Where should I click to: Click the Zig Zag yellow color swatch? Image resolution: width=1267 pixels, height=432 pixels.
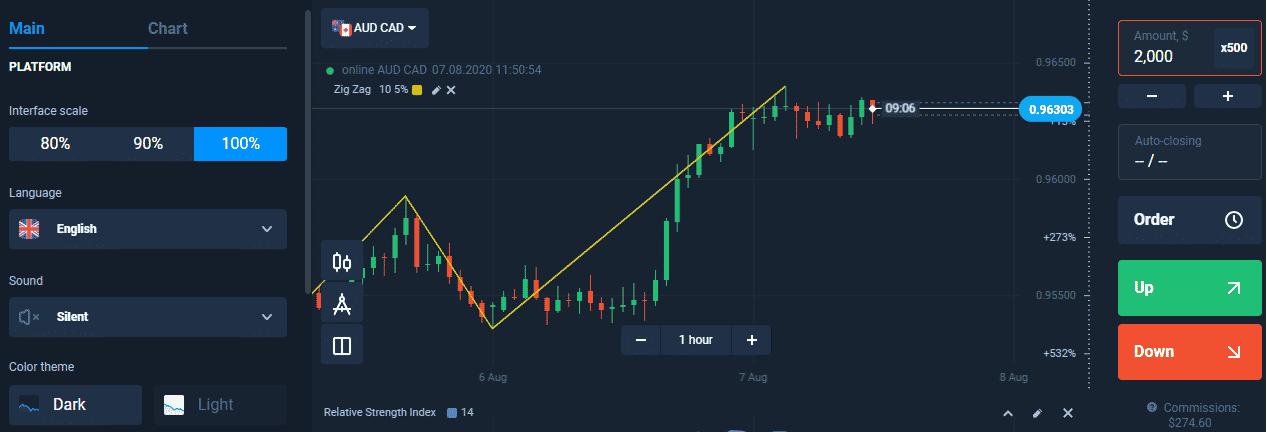(417, 90)
